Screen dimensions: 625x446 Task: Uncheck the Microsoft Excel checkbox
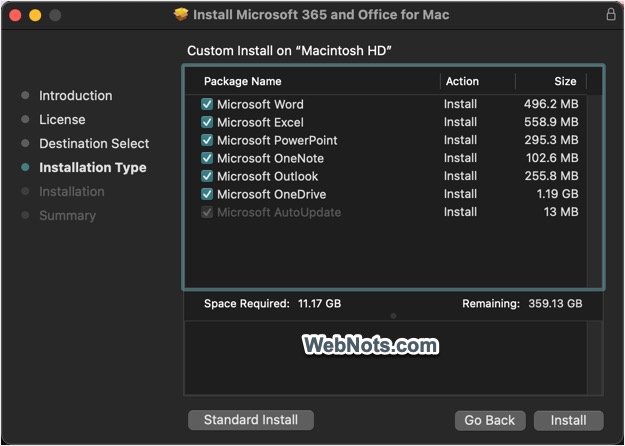(x=207, y=122)
